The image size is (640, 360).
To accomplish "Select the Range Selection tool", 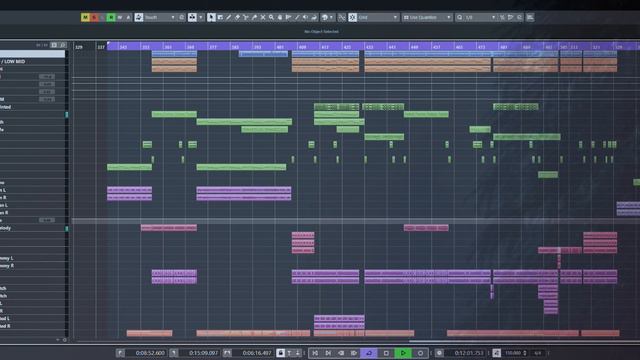I will [220, 17].
